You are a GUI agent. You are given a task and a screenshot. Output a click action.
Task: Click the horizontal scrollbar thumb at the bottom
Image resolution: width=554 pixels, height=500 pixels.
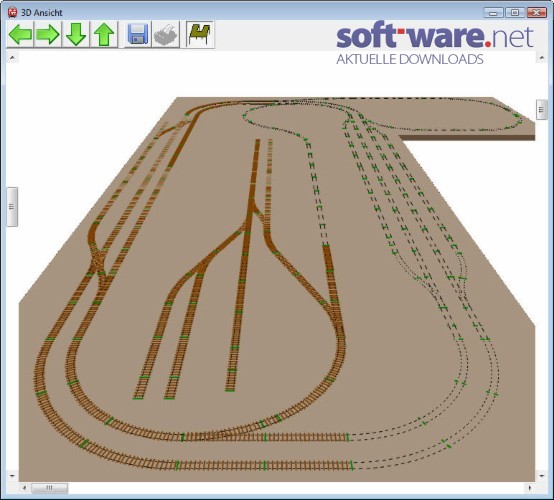coord(49,488)
